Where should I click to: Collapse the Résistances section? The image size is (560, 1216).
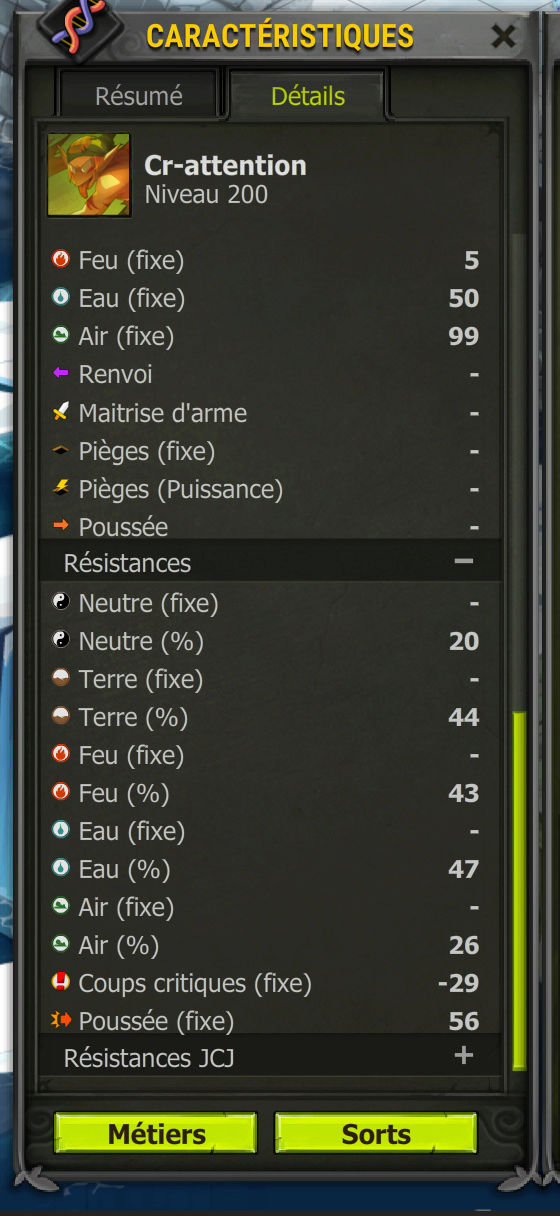(x=463, y=561)
